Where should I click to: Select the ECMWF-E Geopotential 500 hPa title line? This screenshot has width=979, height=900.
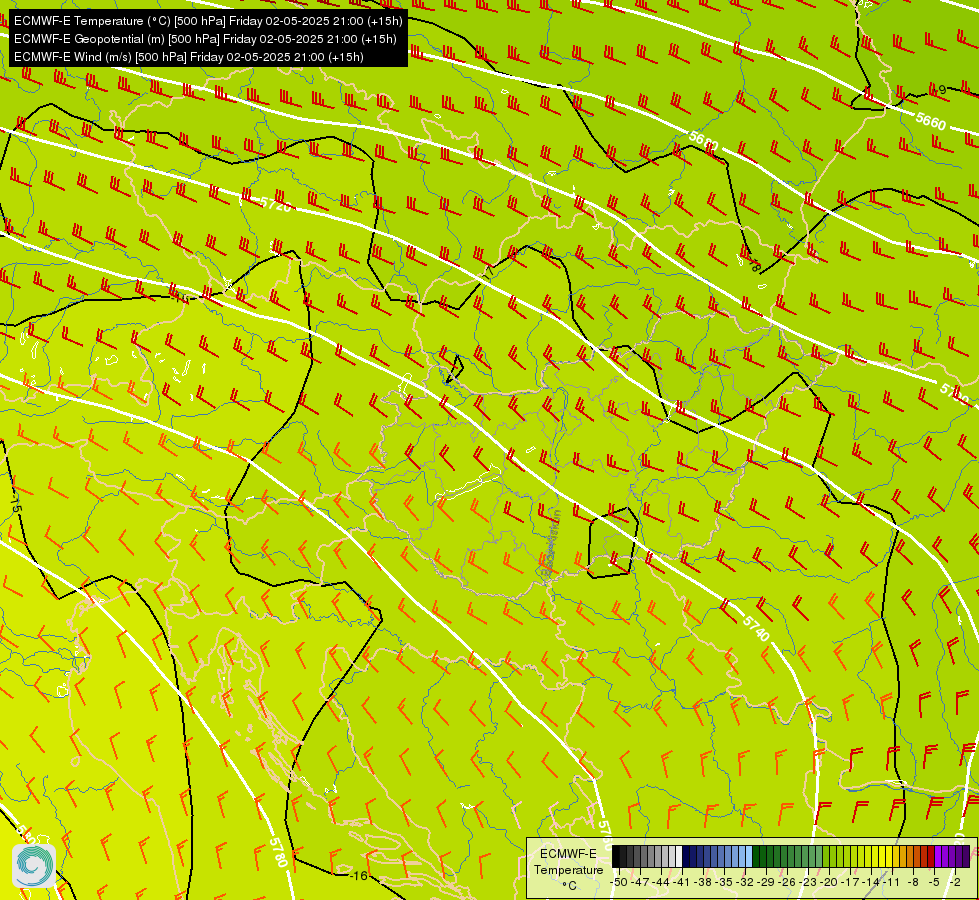205,39
